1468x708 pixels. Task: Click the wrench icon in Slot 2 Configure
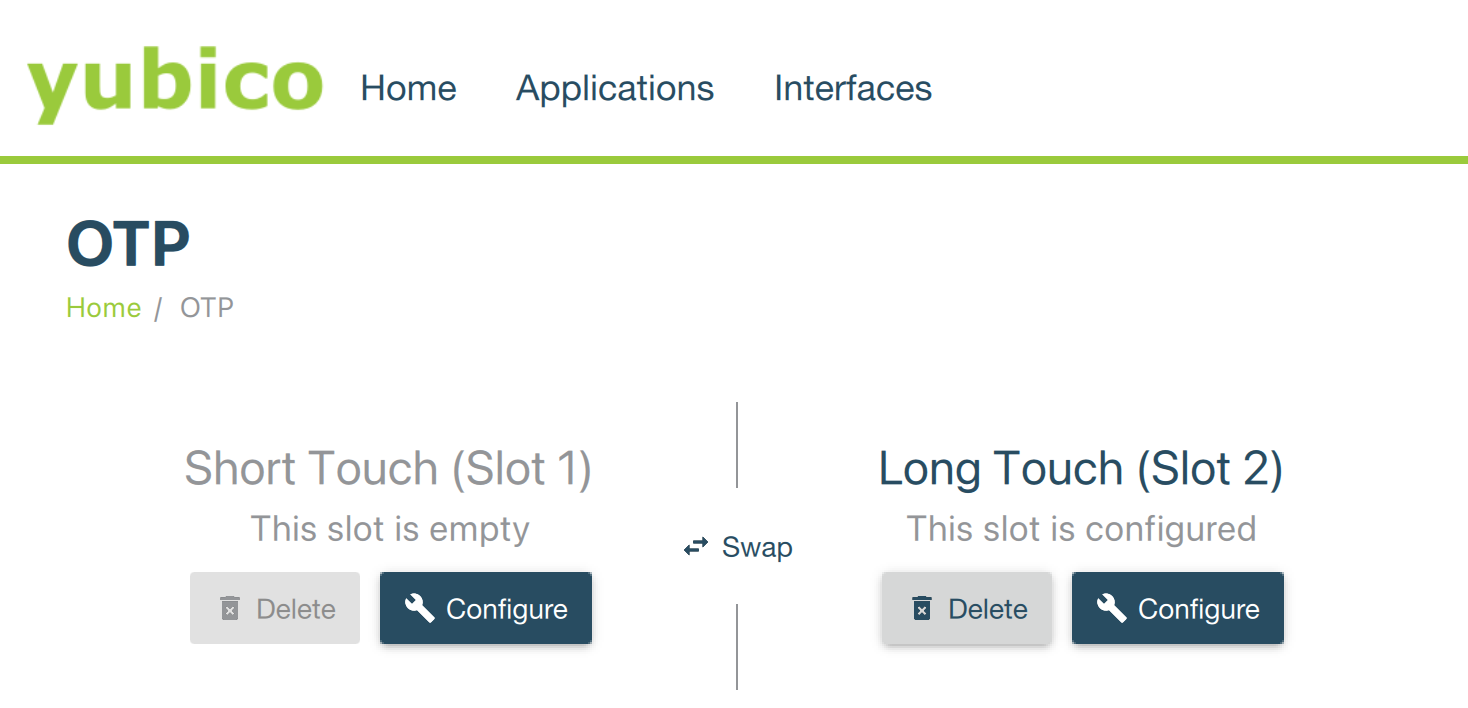point(1111,608)
